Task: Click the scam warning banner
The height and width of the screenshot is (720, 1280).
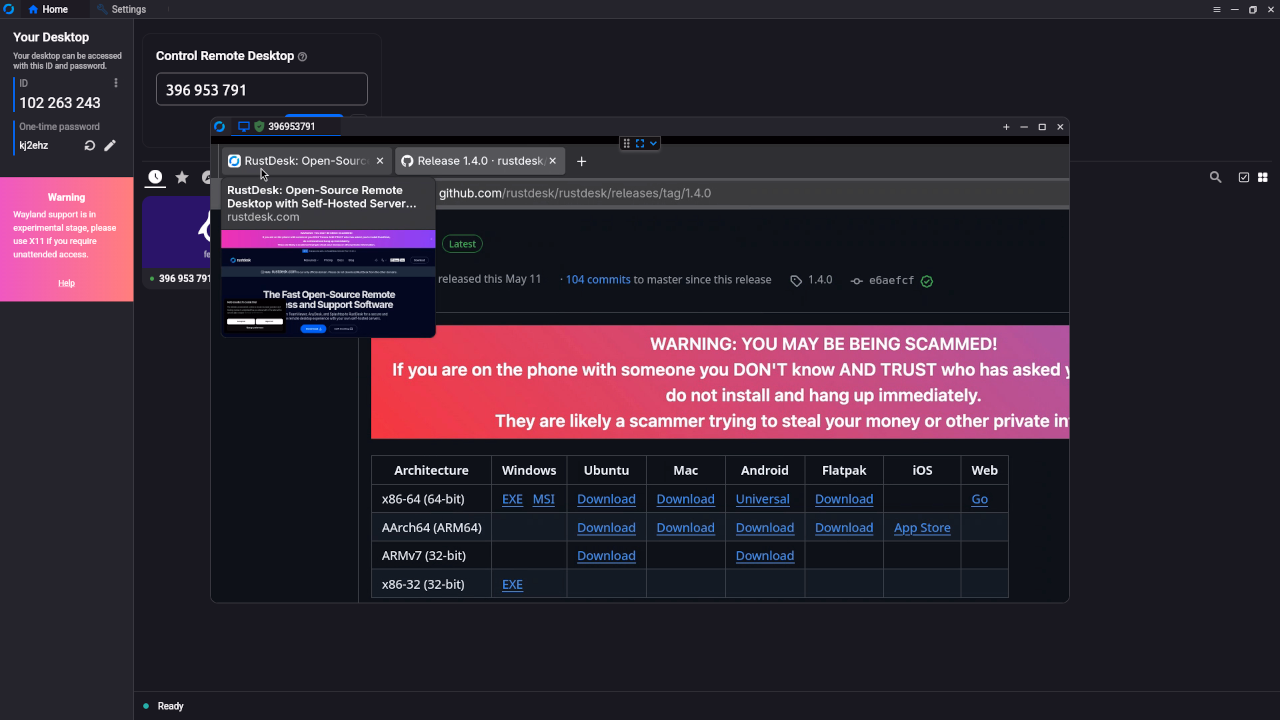Action: point(720,382)
